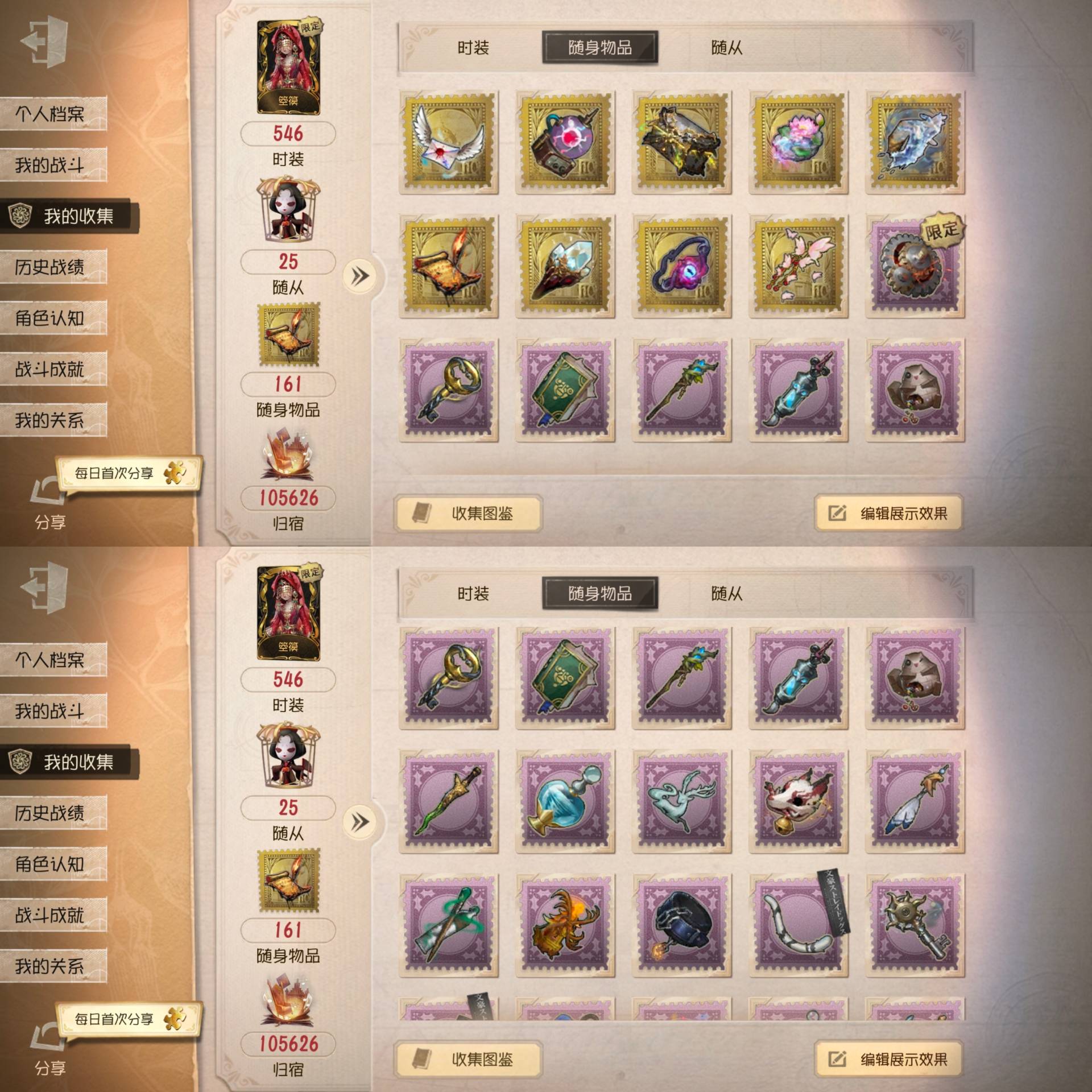Select the pink lotus flower accessory stamp
The width and height of the screenshot is (1092, 1092).
click(799, 143)
